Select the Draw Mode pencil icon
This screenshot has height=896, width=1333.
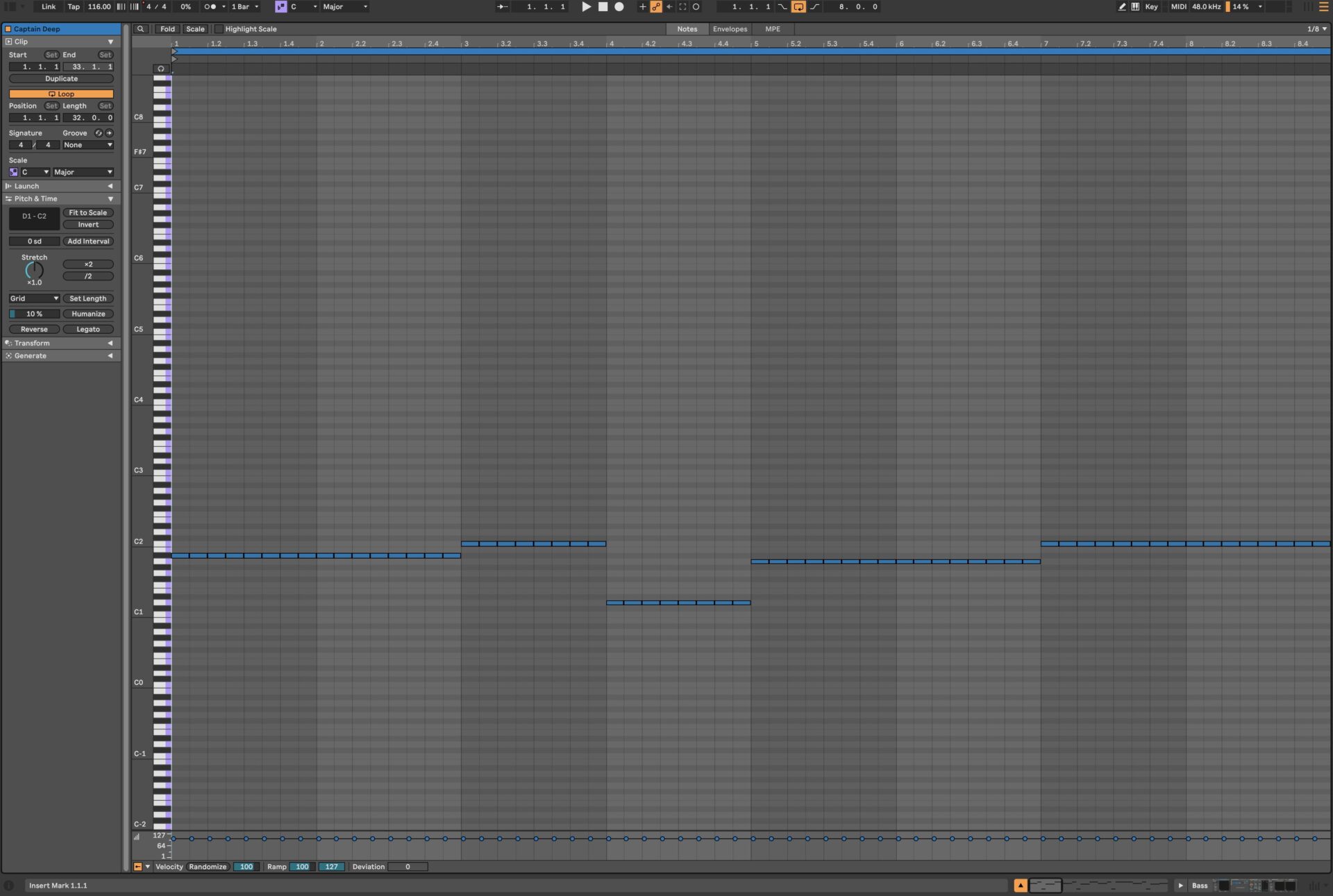click(1122, 7)
